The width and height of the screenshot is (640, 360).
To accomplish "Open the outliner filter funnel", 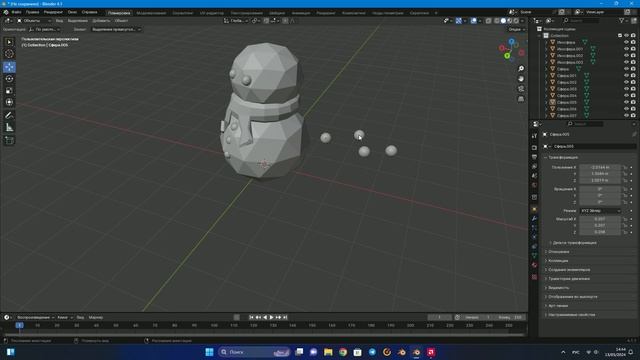I will pyautogui.click(x=622, y=20).
